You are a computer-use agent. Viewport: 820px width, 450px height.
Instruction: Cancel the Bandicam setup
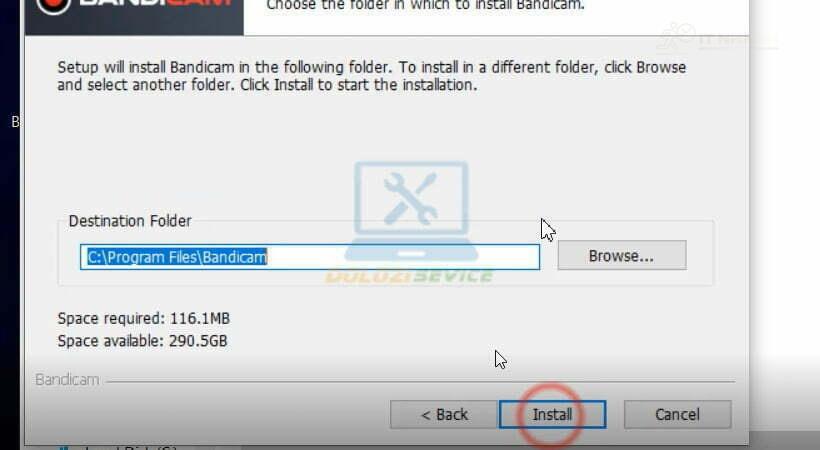coord(677,414)
